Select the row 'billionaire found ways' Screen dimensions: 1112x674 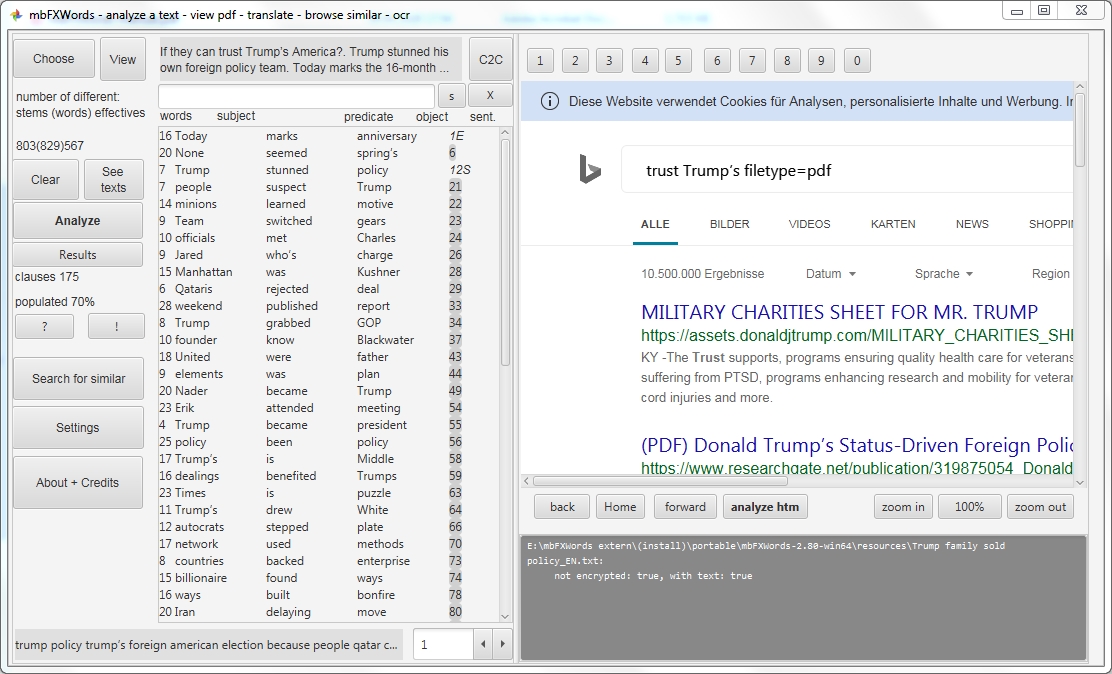pyautogui.click(x=328, y=578)
